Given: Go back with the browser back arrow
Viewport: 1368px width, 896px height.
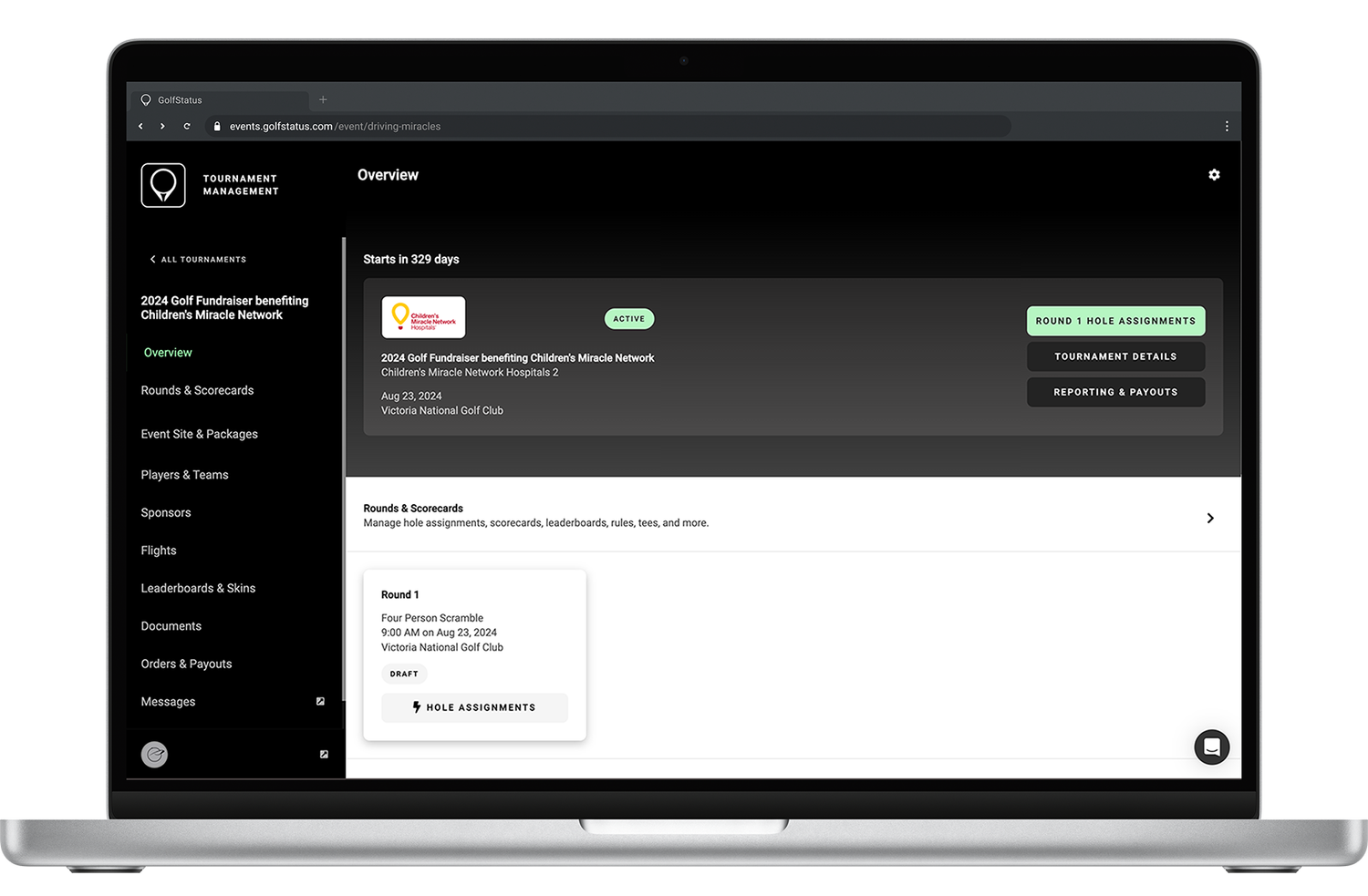Looking at the screenshot, I should (140, 126).
